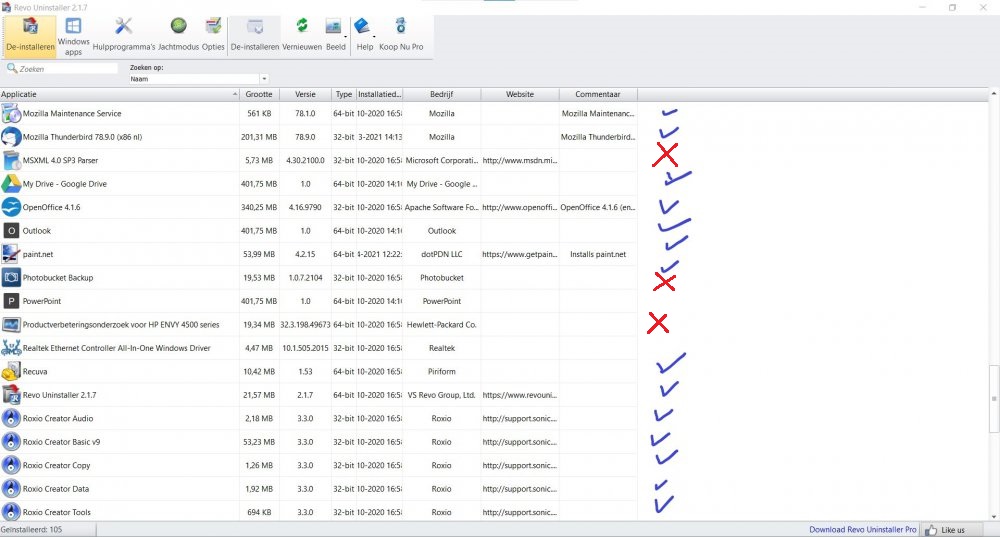This screenshot has height=537, width=1000.
Task: Sort by Versie column
Action: point(305,94)
